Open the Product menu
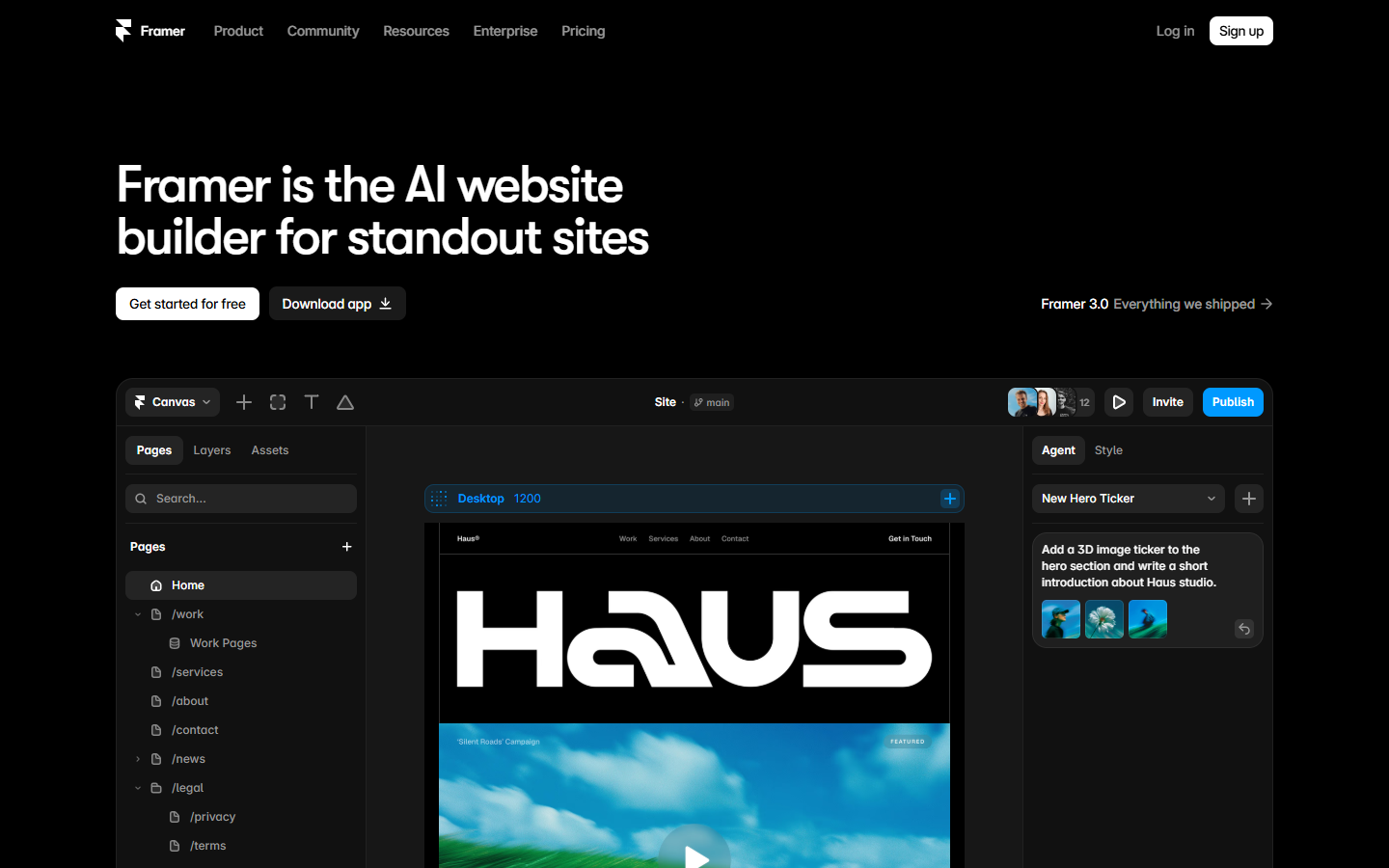This screenshot has height=868, width=1389. [238, 31]
